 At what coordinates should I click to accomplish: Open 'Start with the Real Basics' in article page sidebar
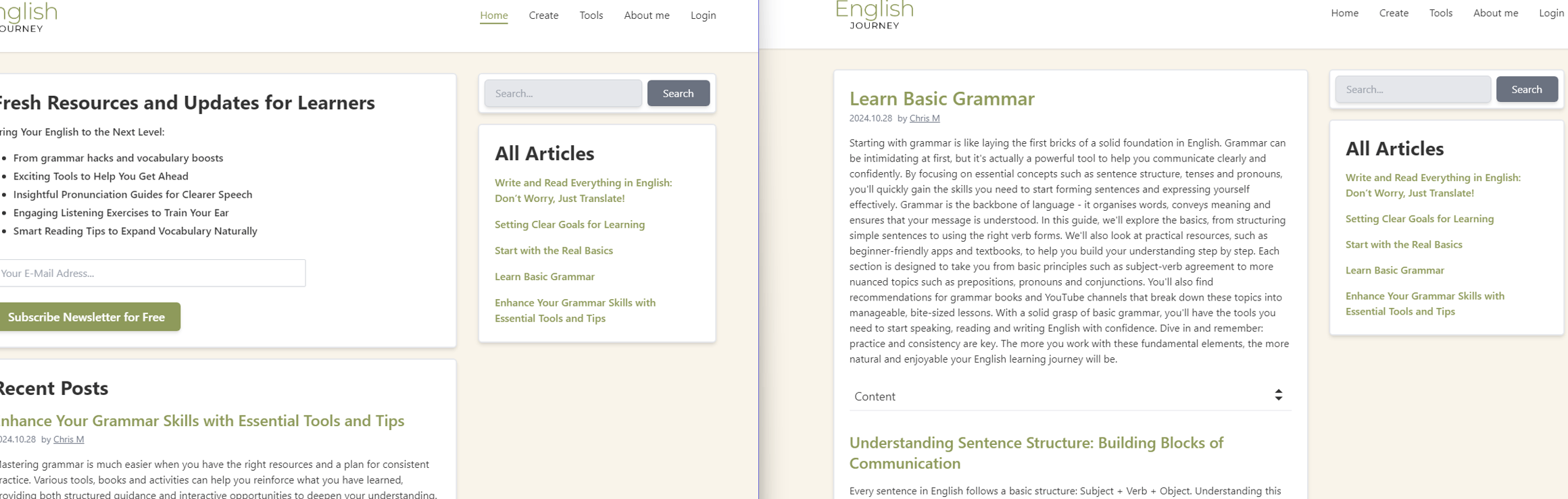pos(1403,244)
